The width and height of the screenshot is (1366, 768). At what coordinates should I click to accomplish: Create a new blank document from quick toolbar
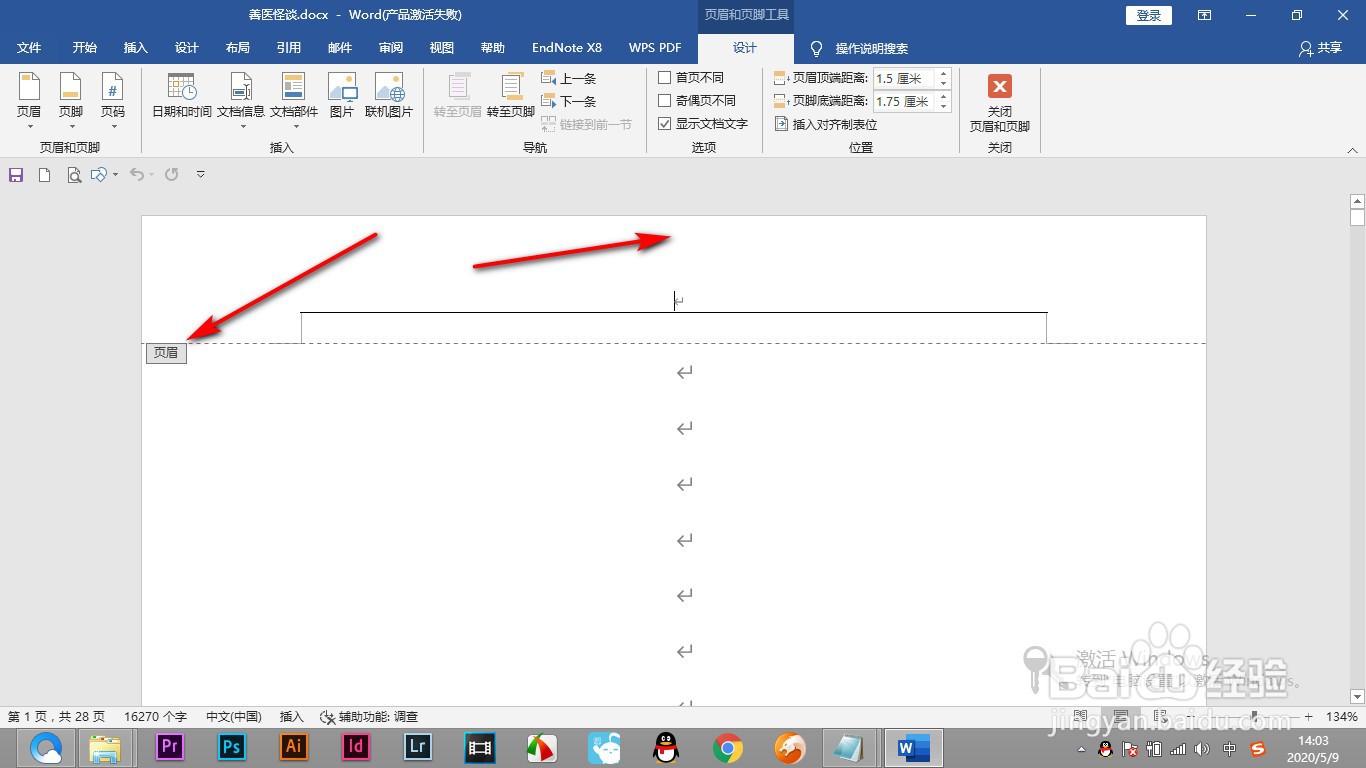44,175
